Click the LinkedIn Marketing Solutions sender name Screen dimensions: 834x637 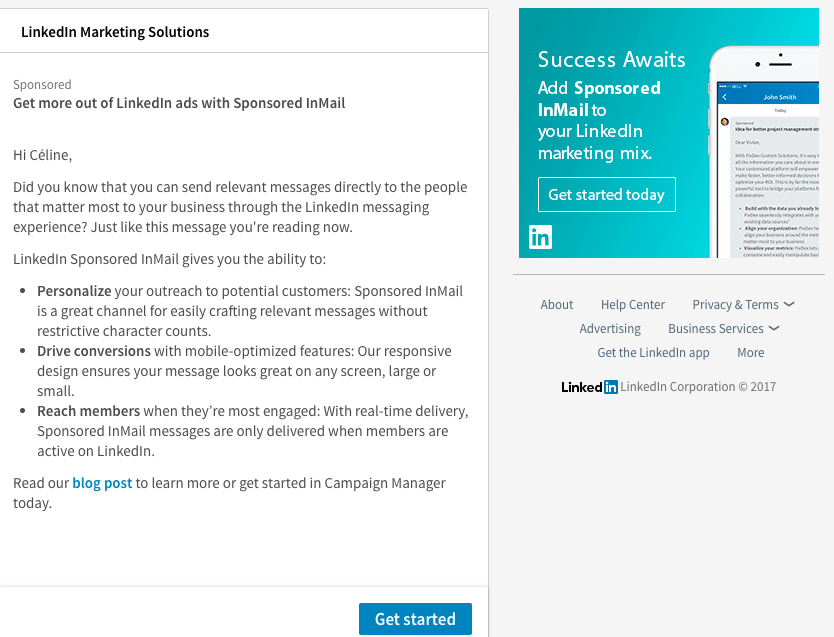click(x=115, y=32)
